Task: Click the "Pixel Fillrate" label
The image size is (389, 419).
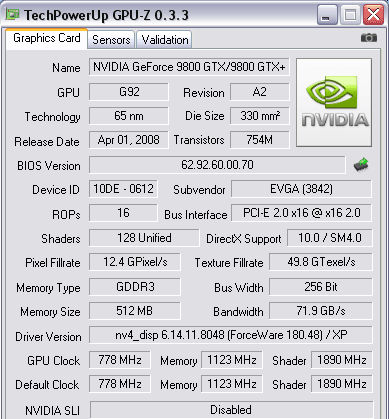Action: [53, 263]
